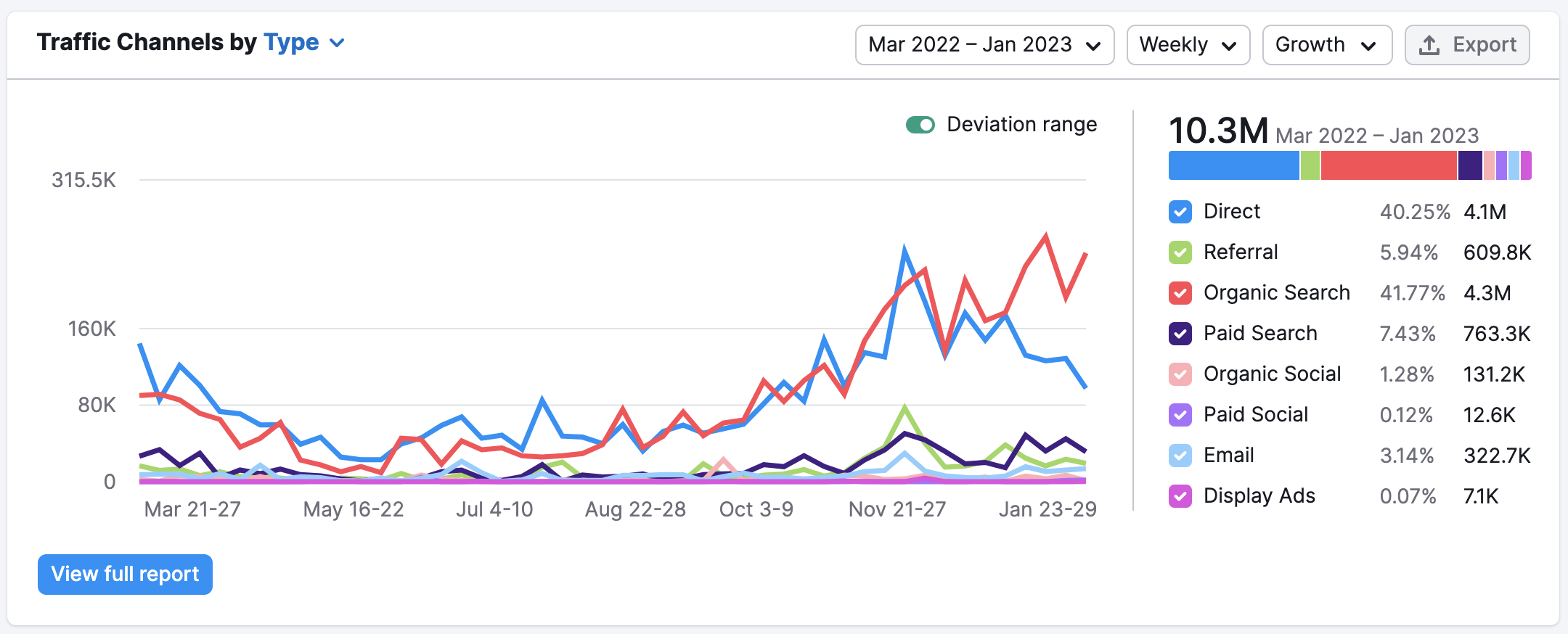Click the 7.1K Display Ads value
The height and width of the screenshot is (634, 1568).
pyautogui.click(x=1481, y=496)
